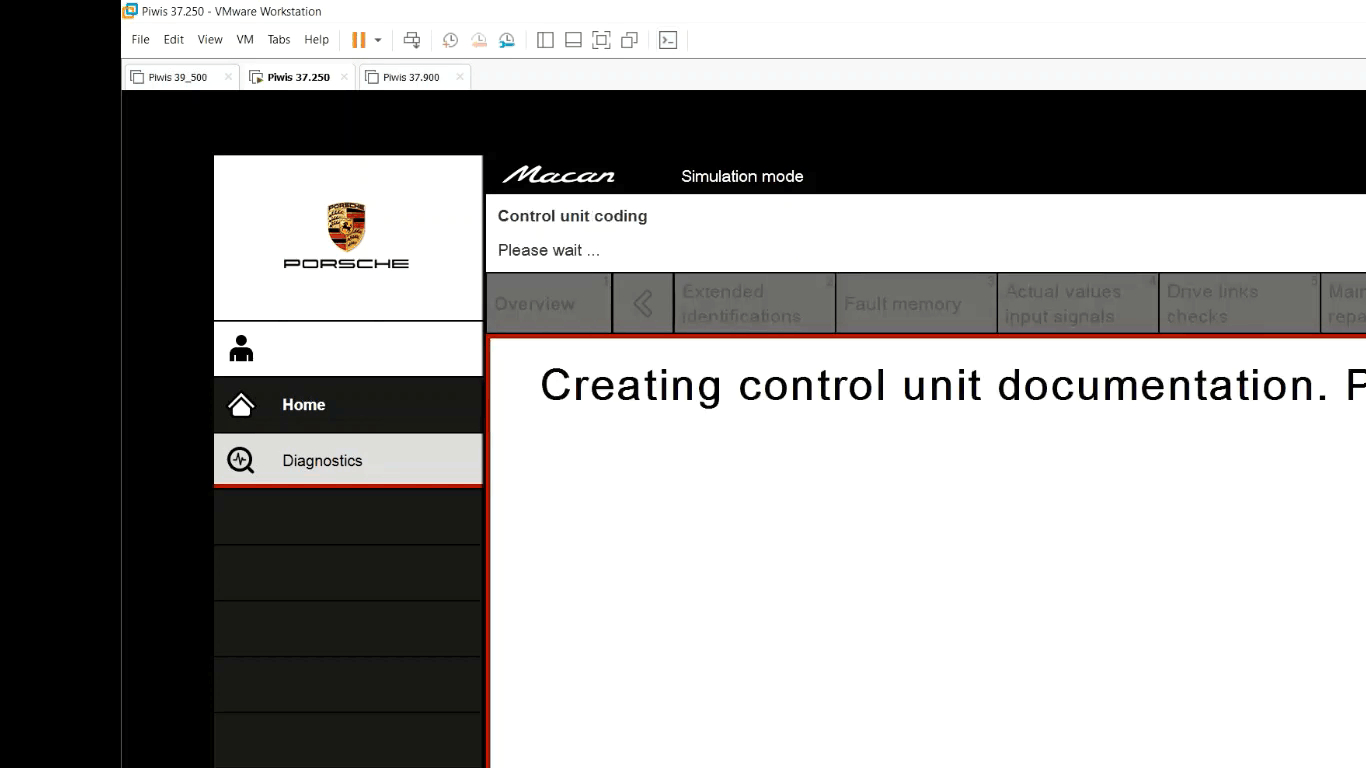Open the snapshot manager

tap(507, 40)
